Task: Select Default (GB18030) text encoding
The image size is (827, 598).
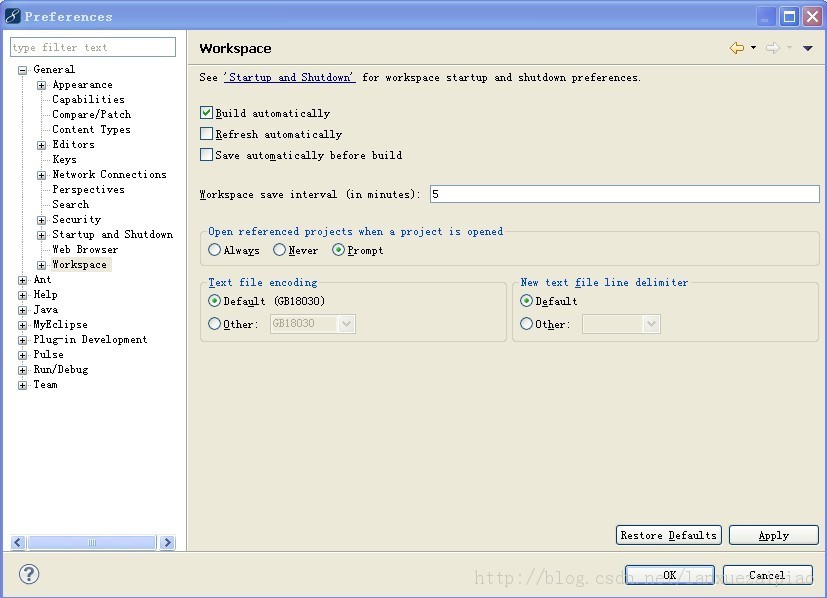Action: 214,301
